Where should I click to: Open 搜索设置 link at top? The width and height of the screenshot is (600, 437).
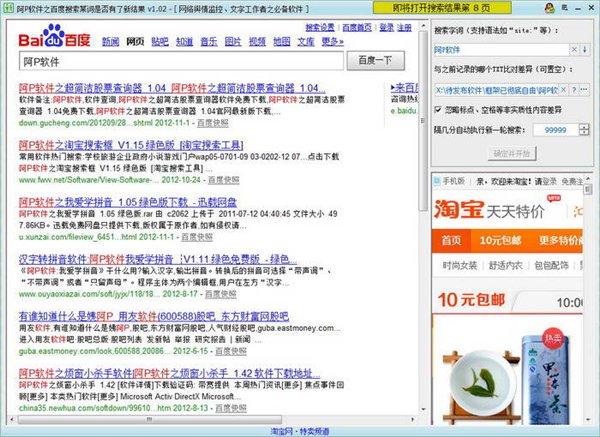(x=320, y=28)
